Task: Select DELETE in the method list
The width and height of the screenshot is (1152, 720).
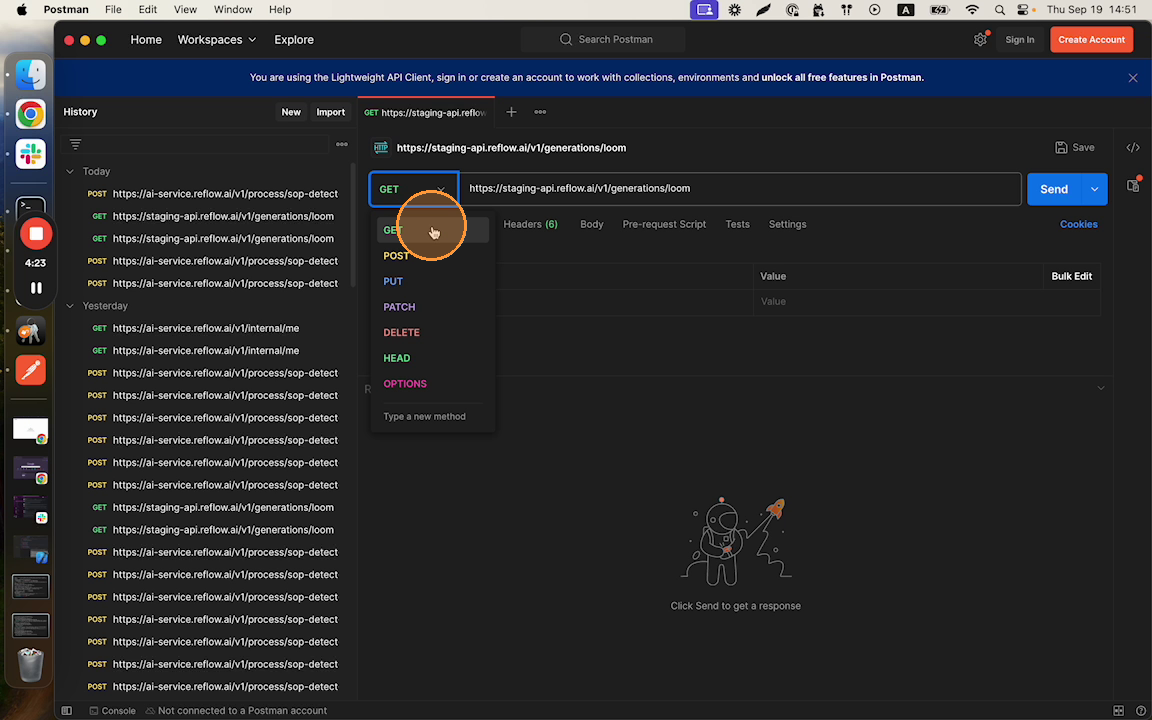Action: (x=433, y=333)
